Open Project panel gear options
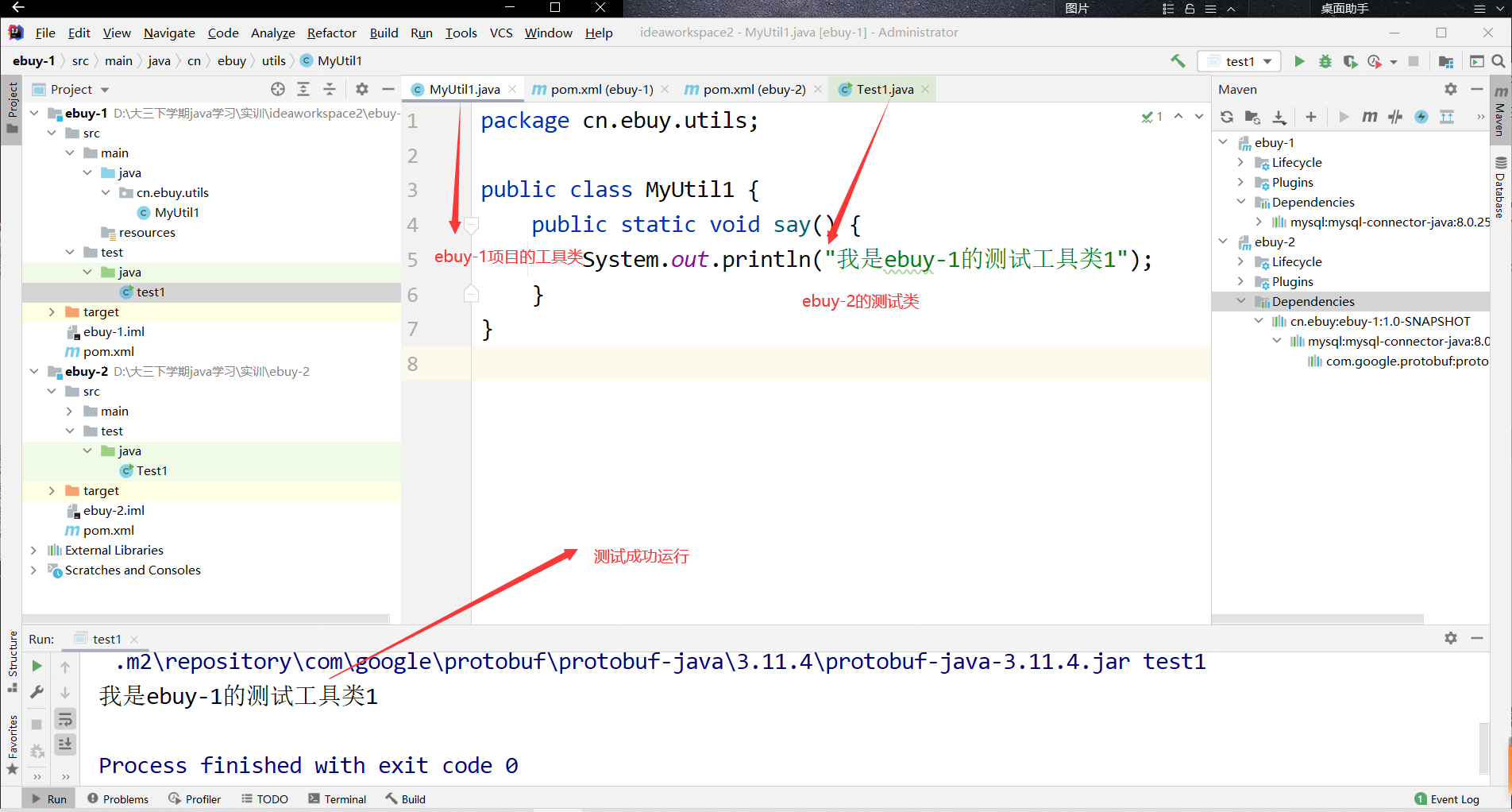1512x812 pixels. tap(362, 89)
